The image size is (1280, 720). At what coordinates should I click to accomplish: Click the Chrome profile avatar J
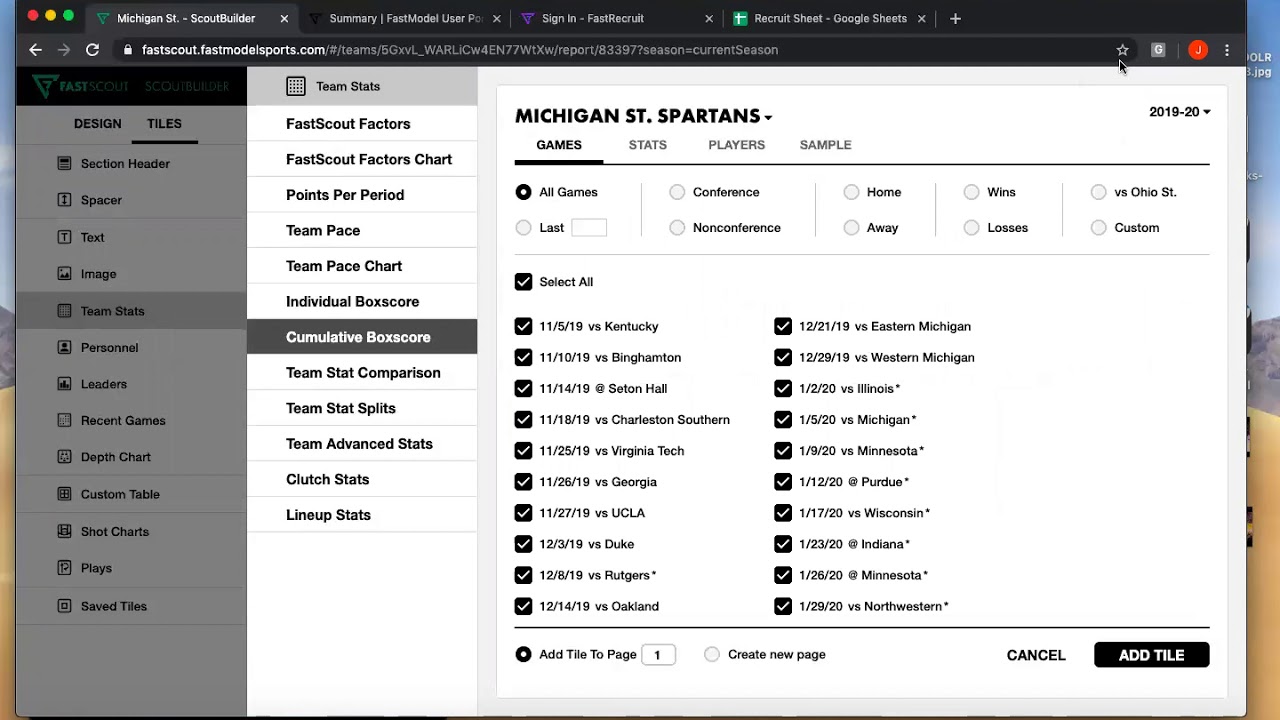[x=1197, y=50]
